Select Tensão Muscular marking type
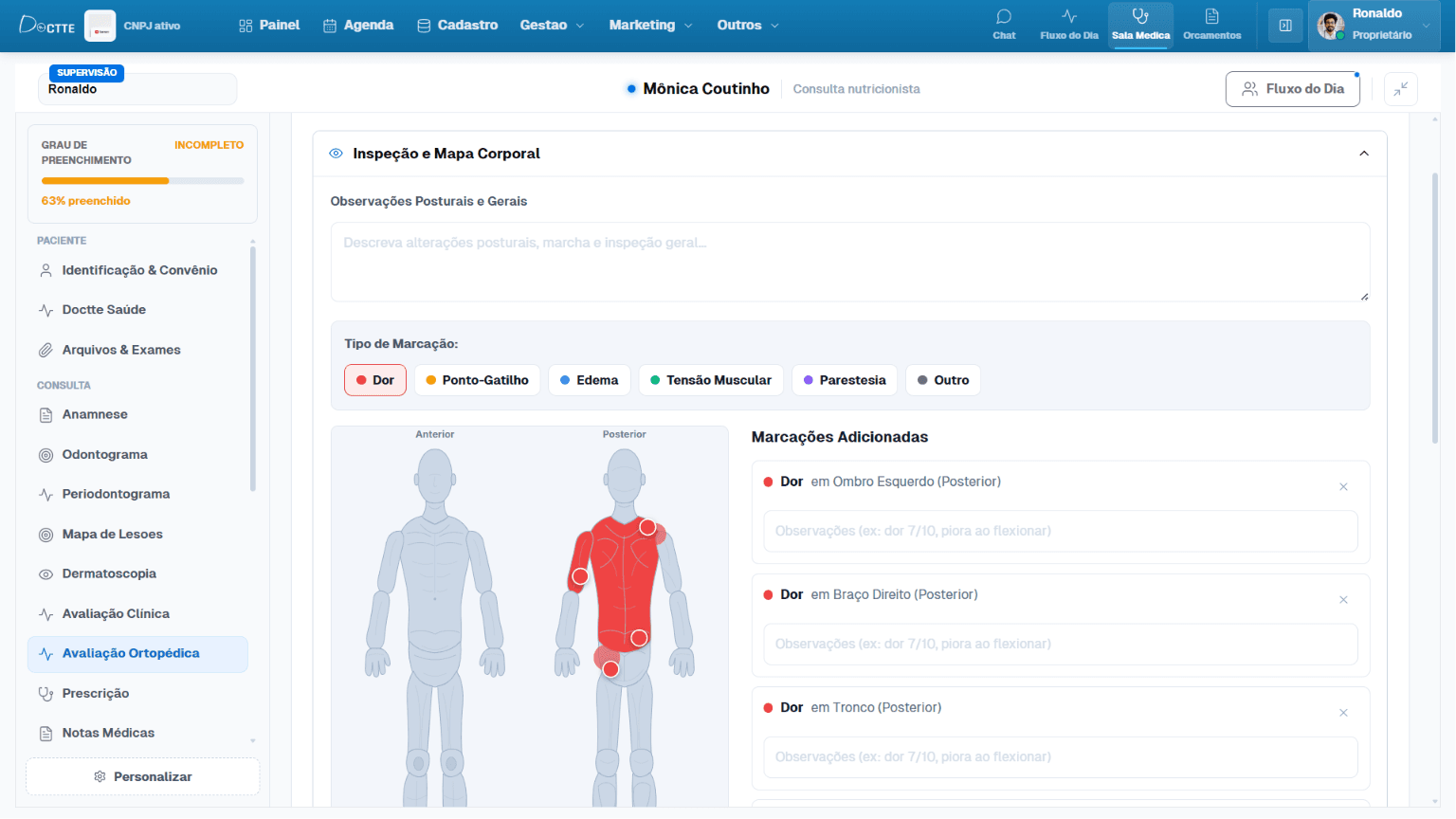The height and width of the screenshot is (819, 1456). pyautogui.click(x=711, y=380)
